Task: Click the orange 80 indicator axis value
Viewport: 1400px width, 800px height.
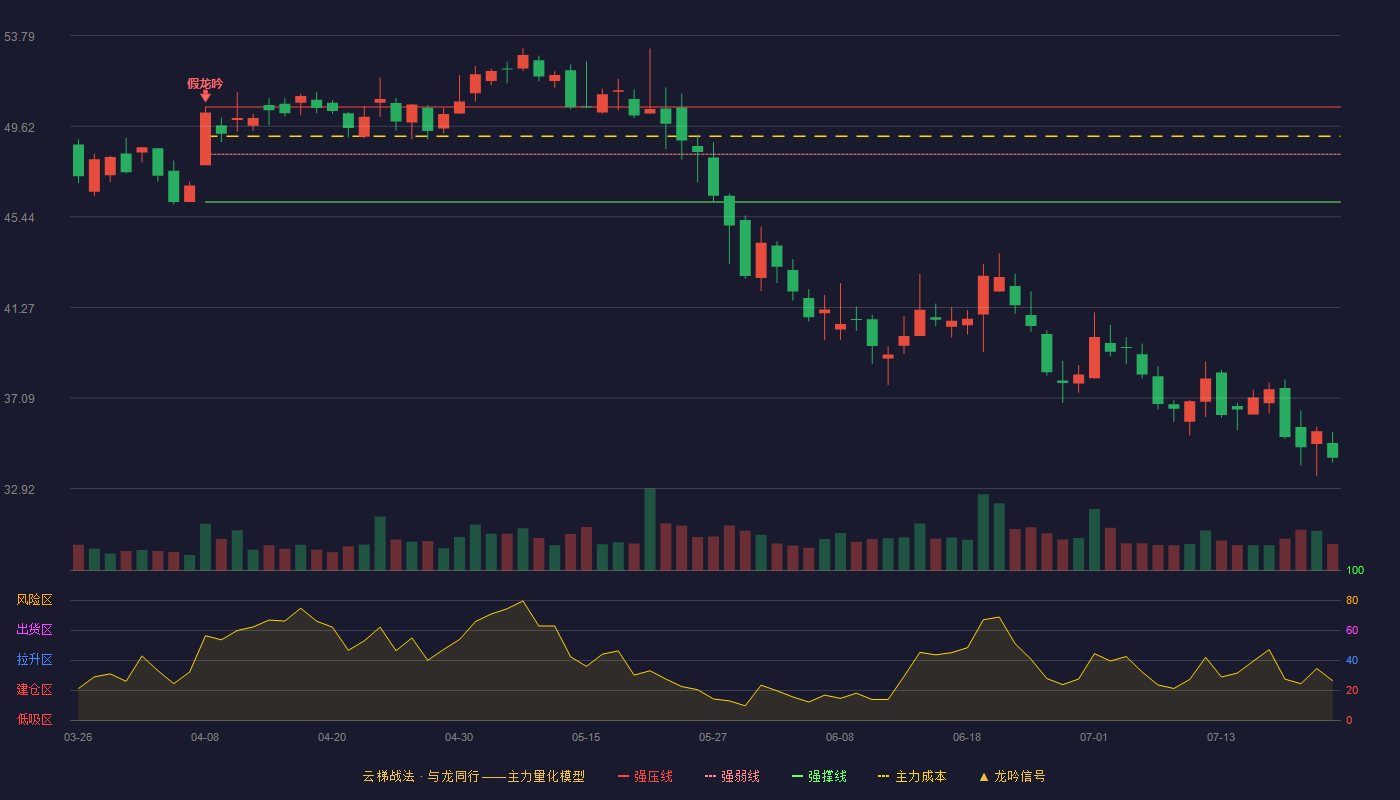Action: (1352, 601)
